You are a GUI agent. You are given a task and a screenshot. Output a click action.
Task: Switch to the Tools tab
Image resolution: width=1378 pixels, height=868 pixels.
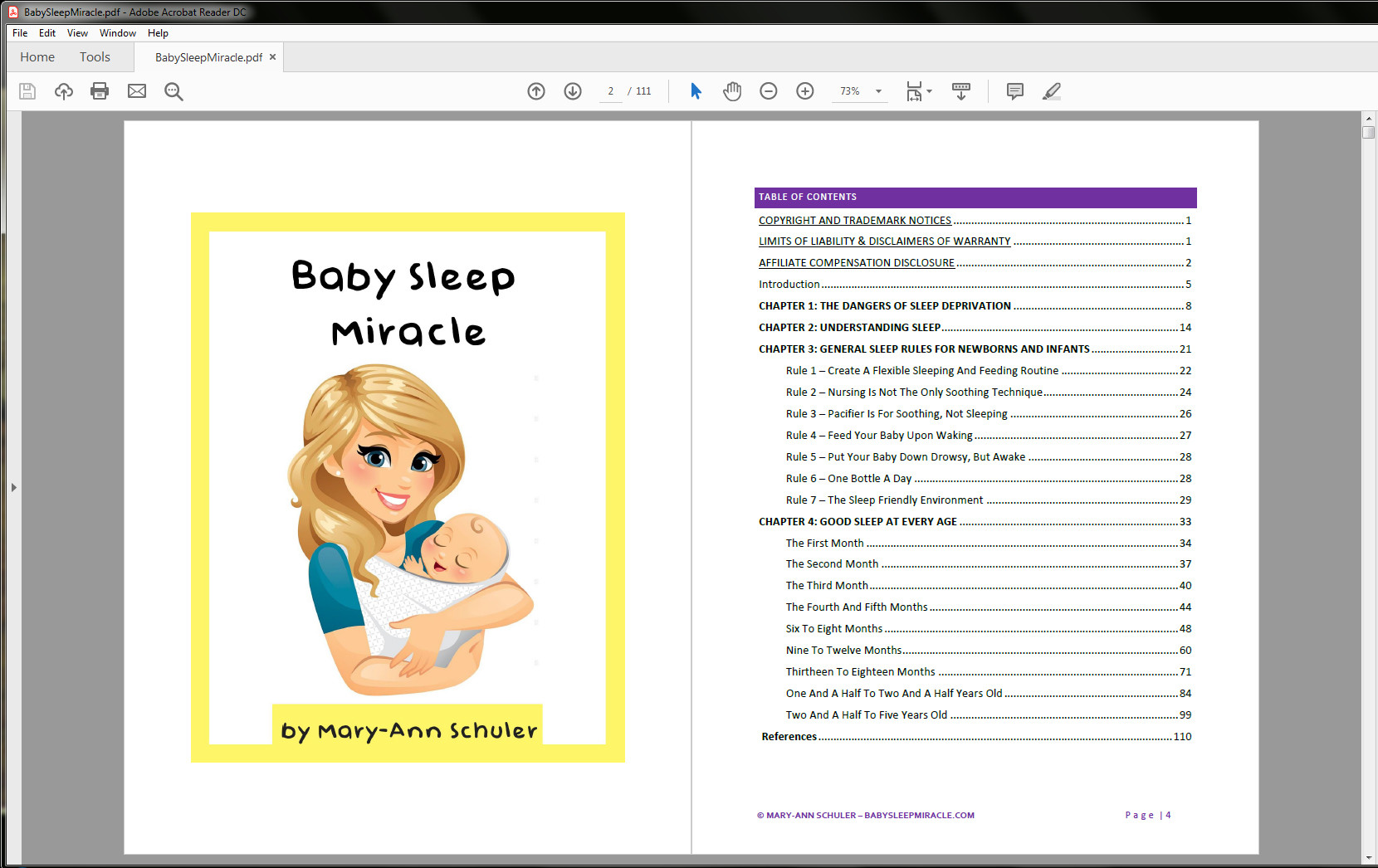pyautogui.click(x=95, y=57)
